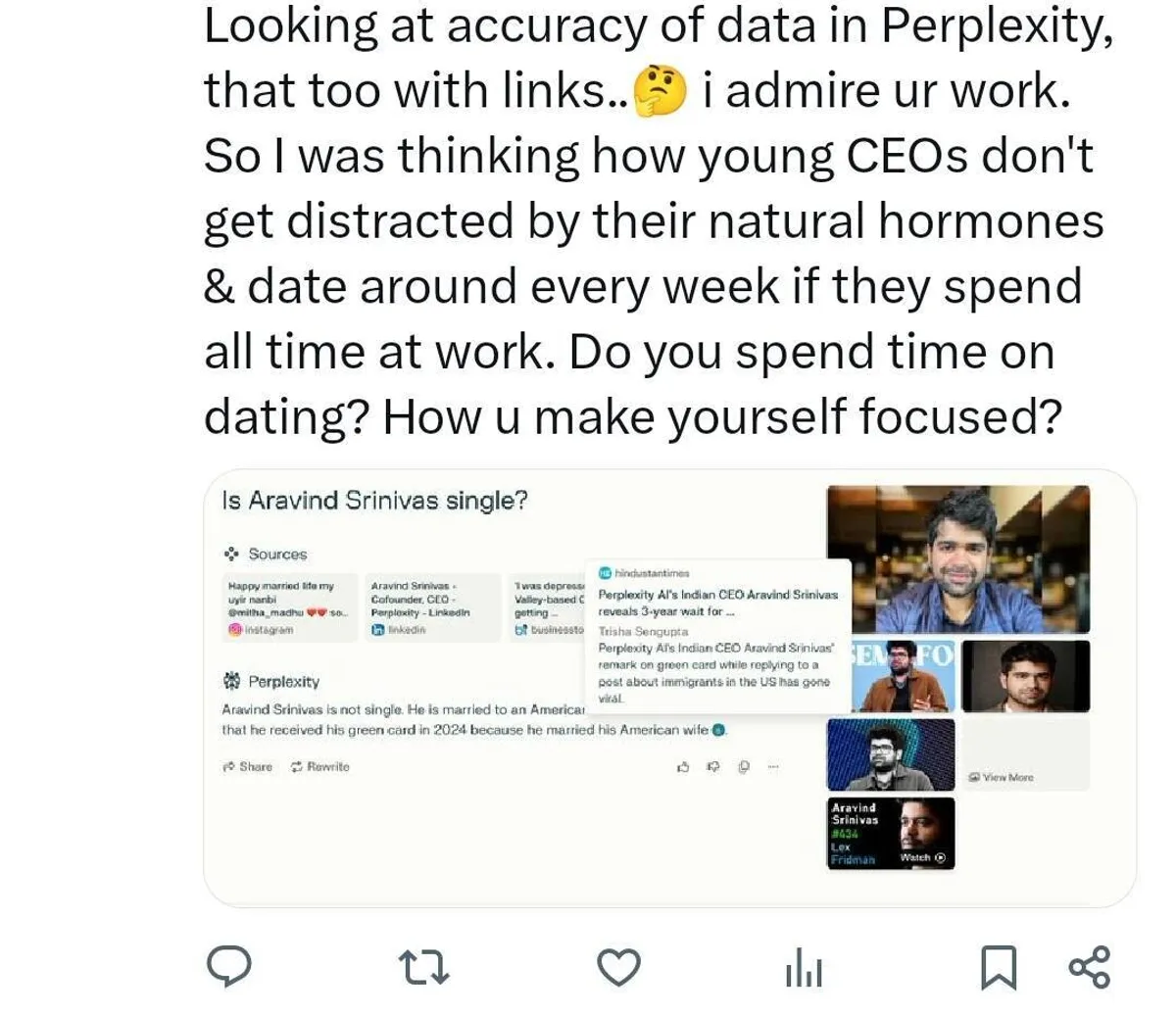Open the three-dot more options menu
Image resolution: width=1176 pixels, height=1015 pixels.
click(773, 767)
